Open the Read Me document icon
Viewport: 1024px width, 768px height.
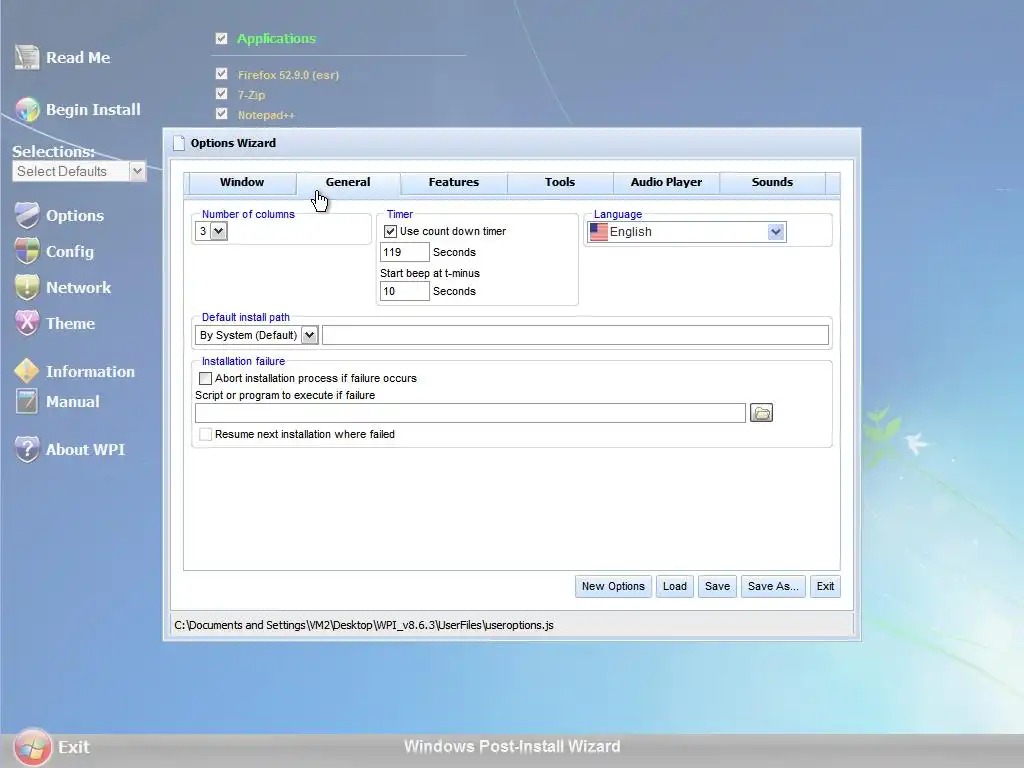(x=27, y=57)
